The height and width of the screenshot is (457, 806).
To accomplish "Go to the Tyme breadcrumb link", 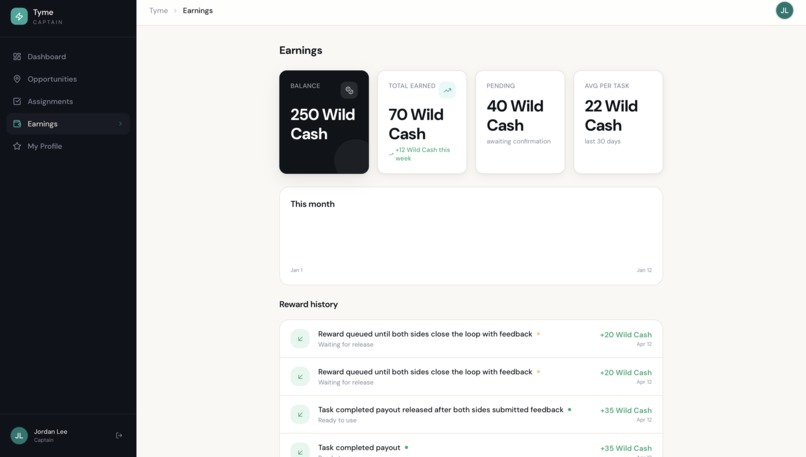I will click(x=158, y=10).
